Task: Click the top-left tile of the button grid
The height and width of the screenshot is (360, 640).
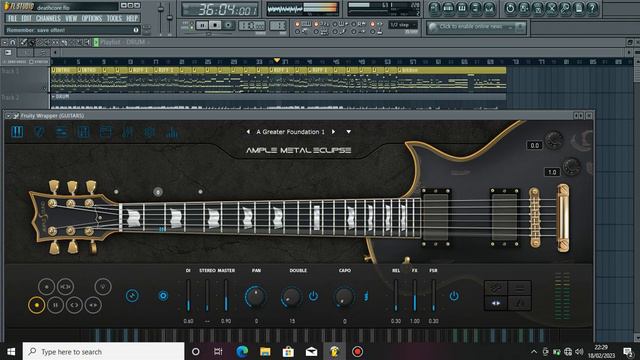Action: click(x=496, y=288)
